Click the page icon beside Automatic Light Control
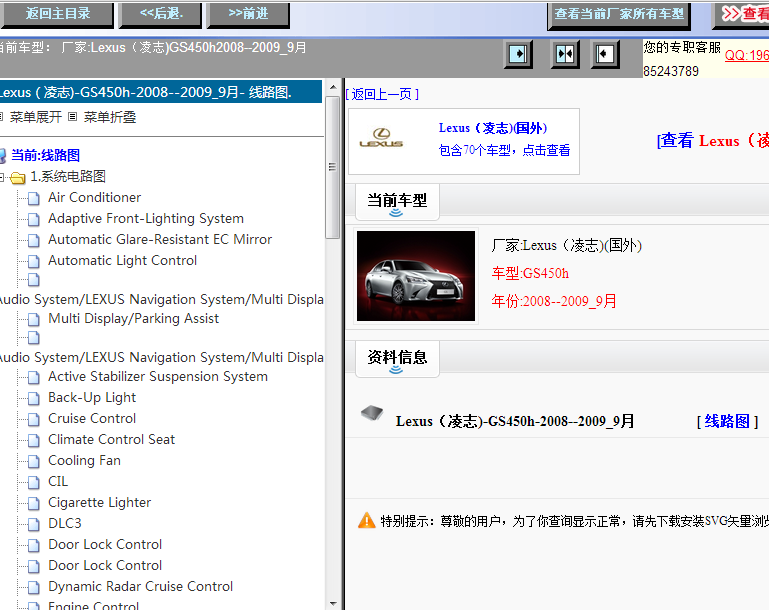Screen dimensions: 769x610 tap(34, 261)
